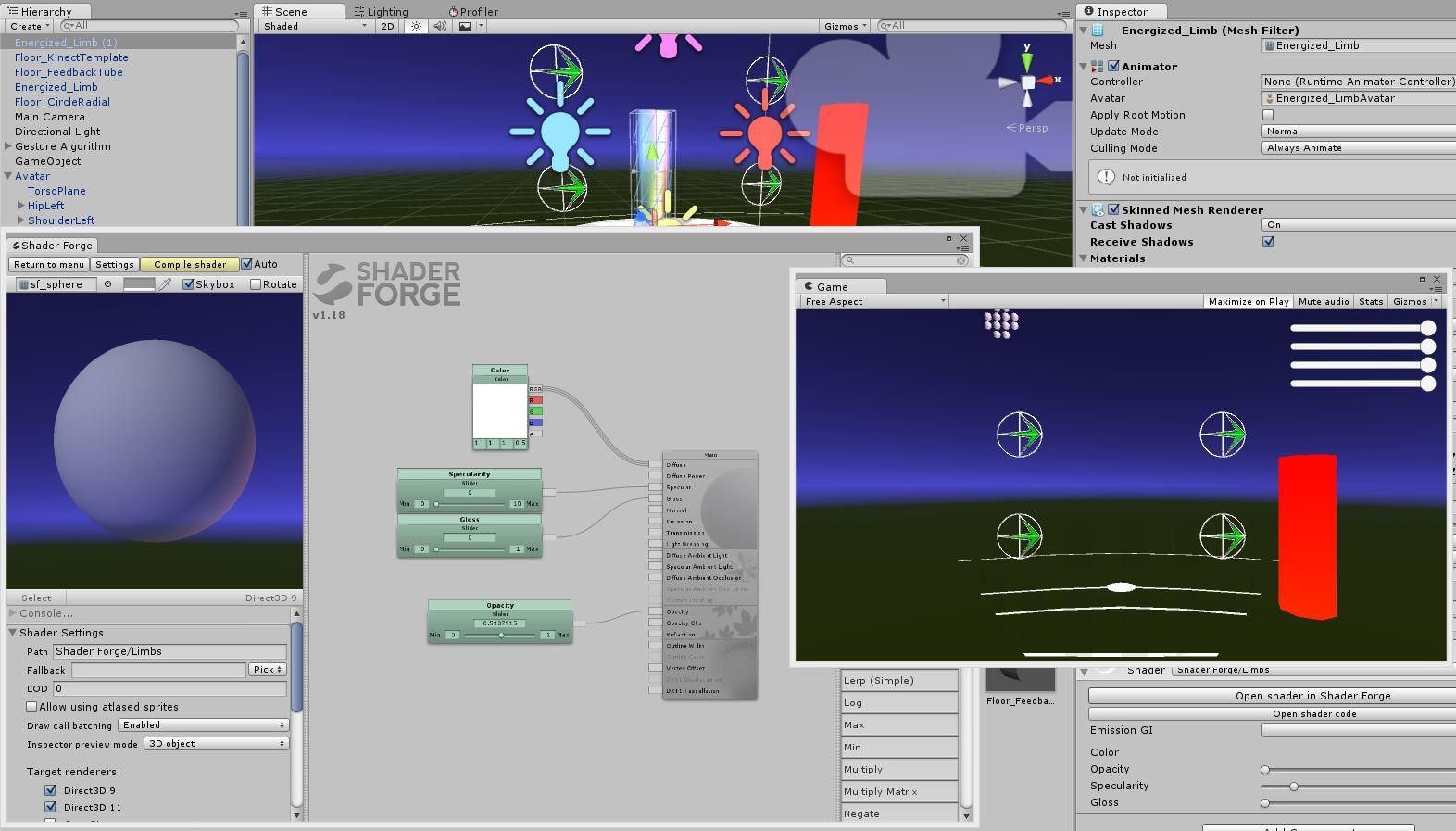The width and height of the screenshot is (1456, 831).
Task: Click the G channel output on Color node
Action: pos(535,411)
